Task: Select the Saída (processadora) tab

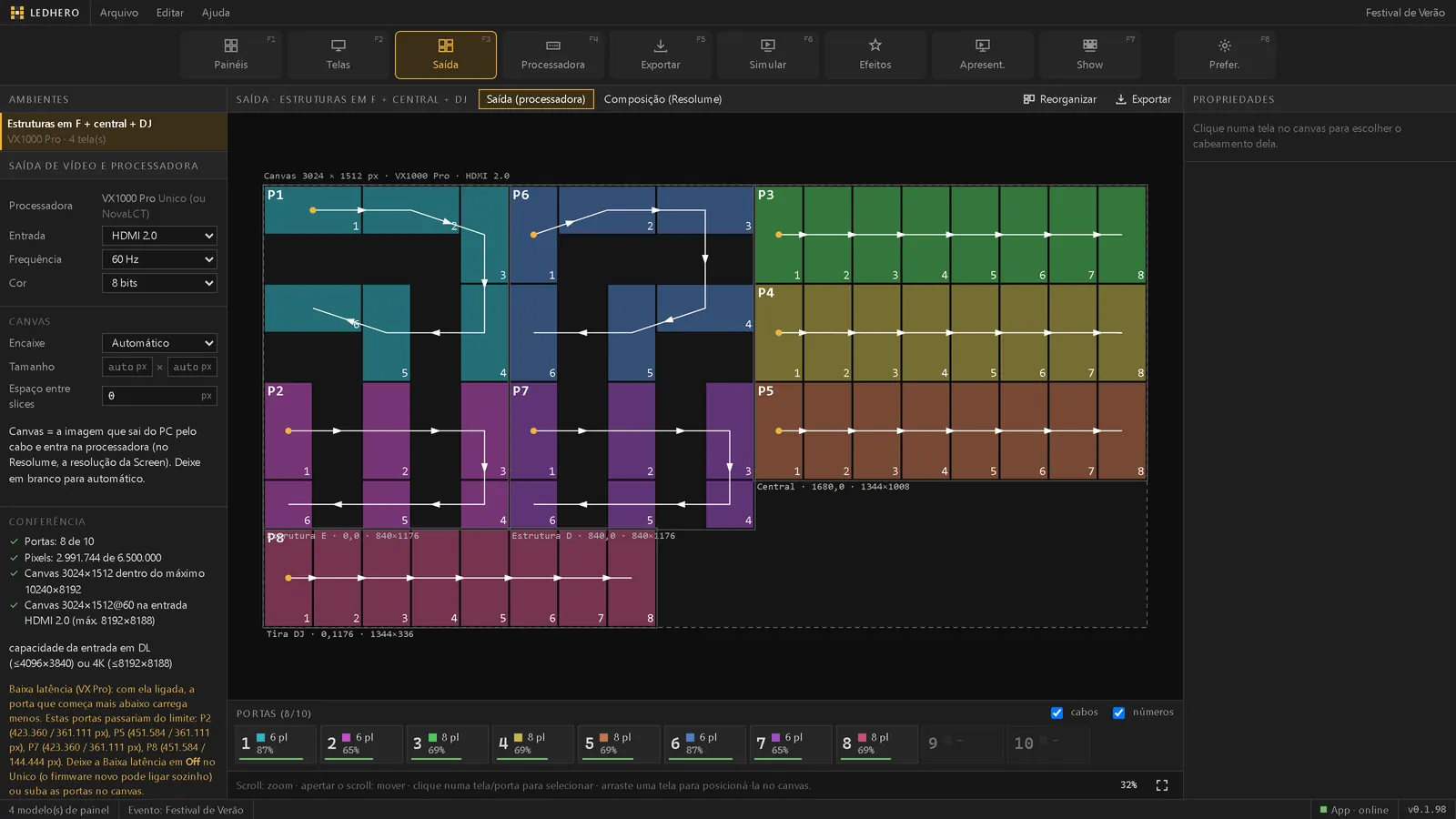Action: pos(536,99)
